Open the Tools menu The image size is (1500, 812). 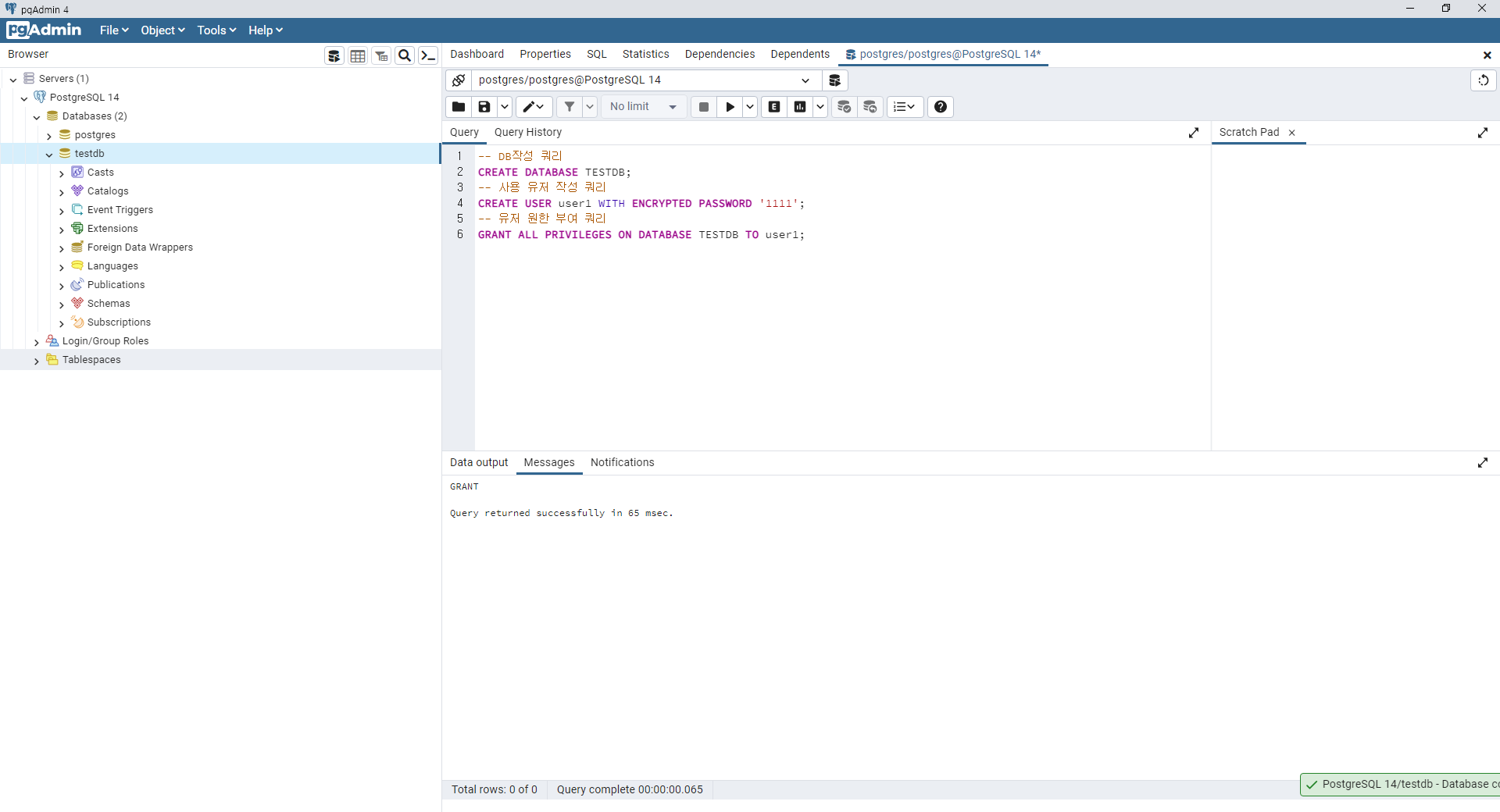pyautogui.click(x=216, y=30)
